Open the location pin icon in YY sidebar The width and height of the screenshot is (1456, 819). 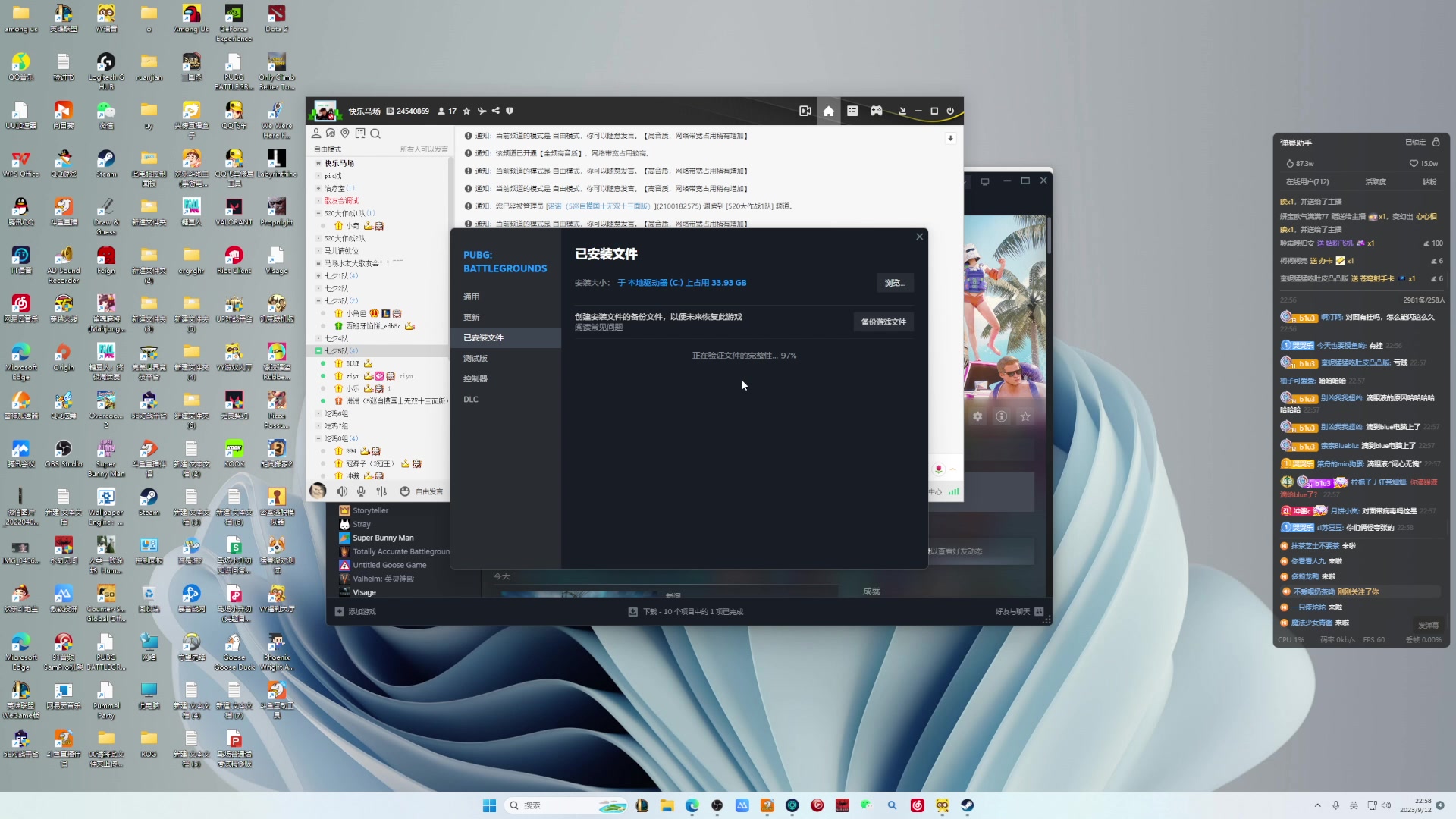click(345, 133)
